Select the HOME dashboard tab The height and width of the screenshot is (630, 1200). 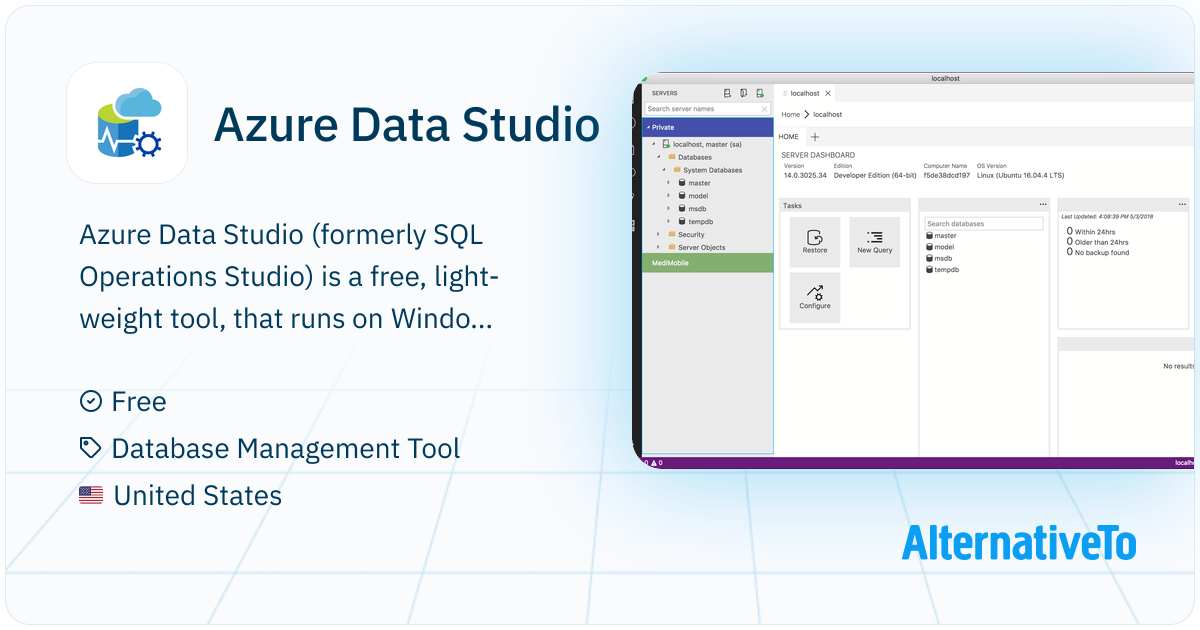(x=789, y=136)
